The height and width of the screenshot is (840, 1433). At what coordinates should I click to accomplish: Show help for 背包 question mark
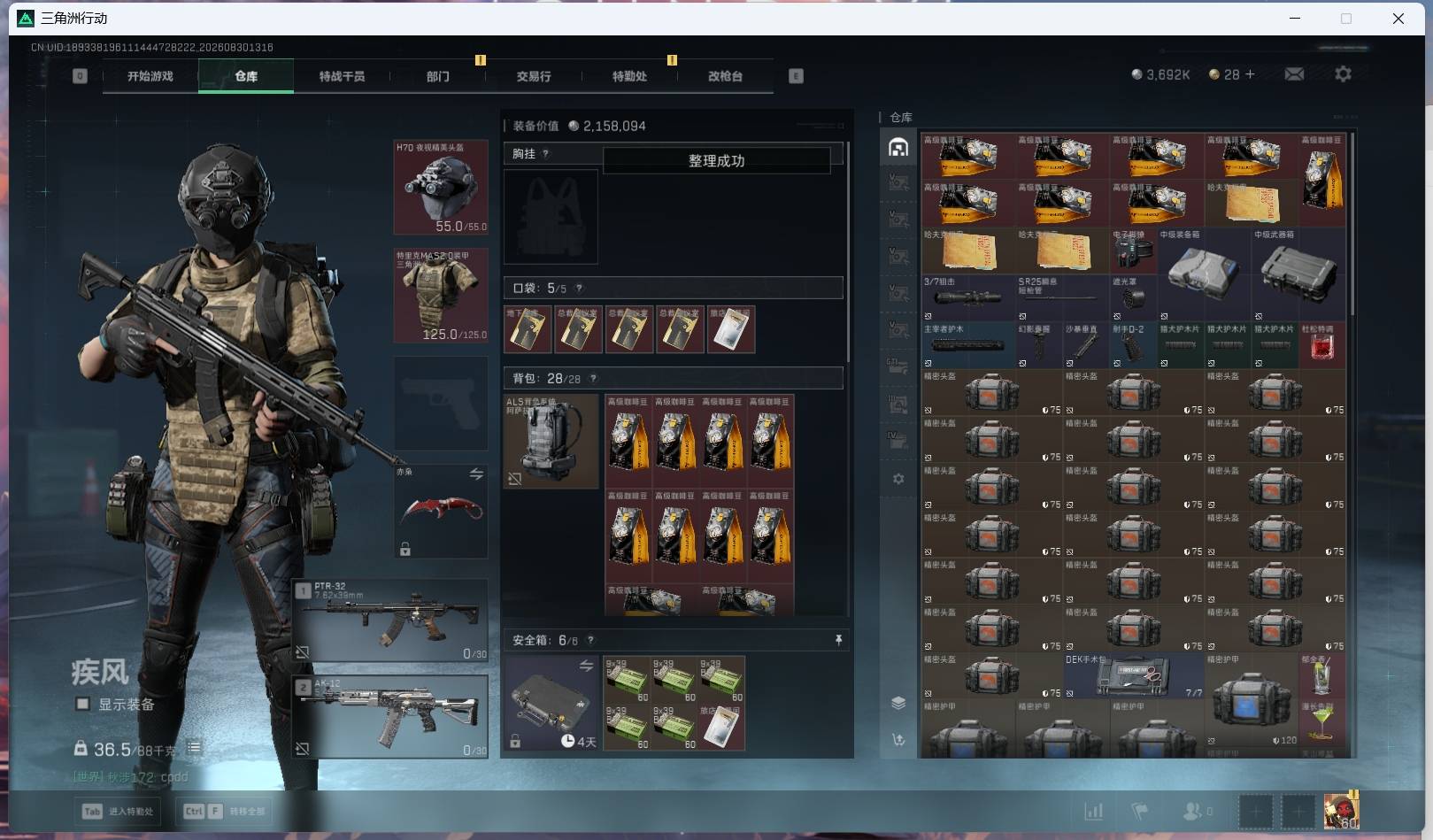(x=593, y=379)
